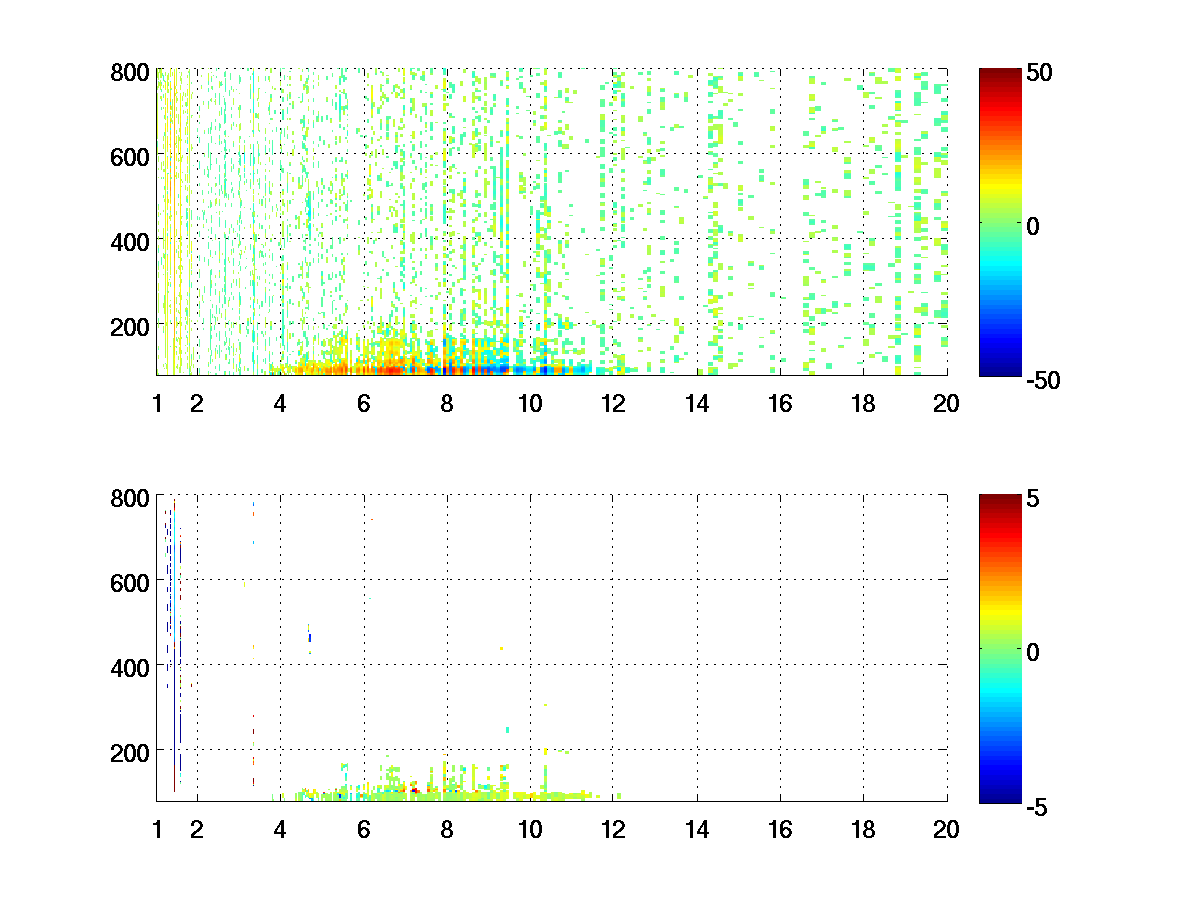Image resolution: width=1200 pixels, height=900 pixels.
Task: Select bottom plot y-axis label 400
Action: pyautogui.click(x=131, y=667)
